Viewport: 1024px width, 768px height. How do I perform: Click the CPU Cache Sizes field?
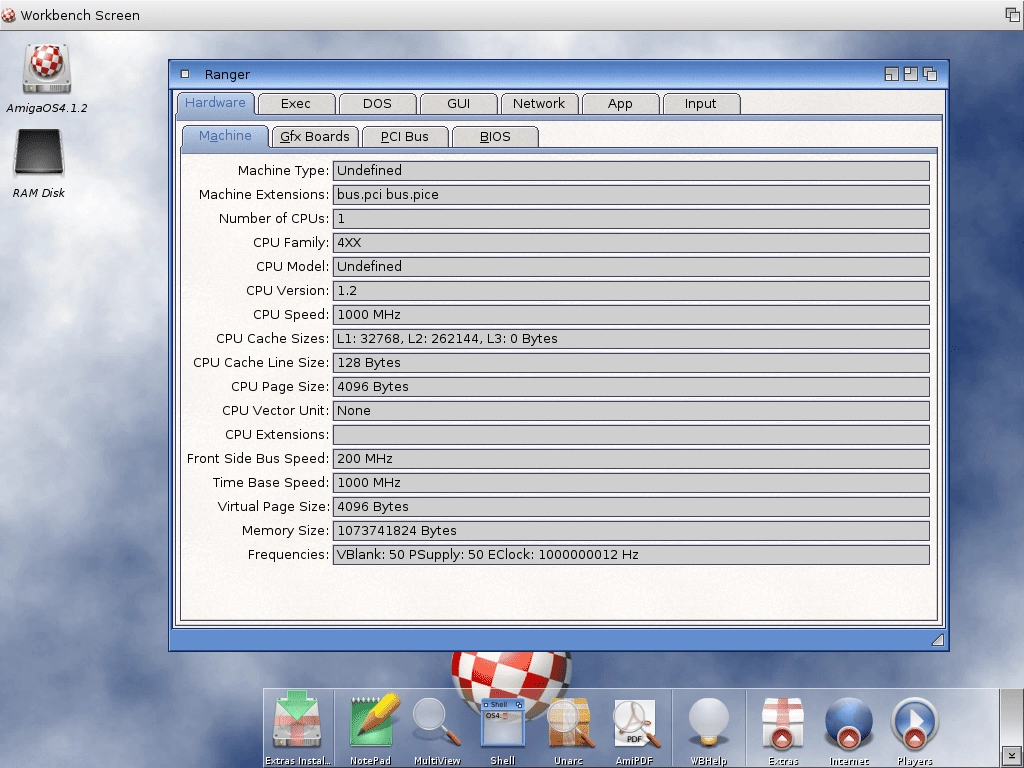tap(632, 339)
